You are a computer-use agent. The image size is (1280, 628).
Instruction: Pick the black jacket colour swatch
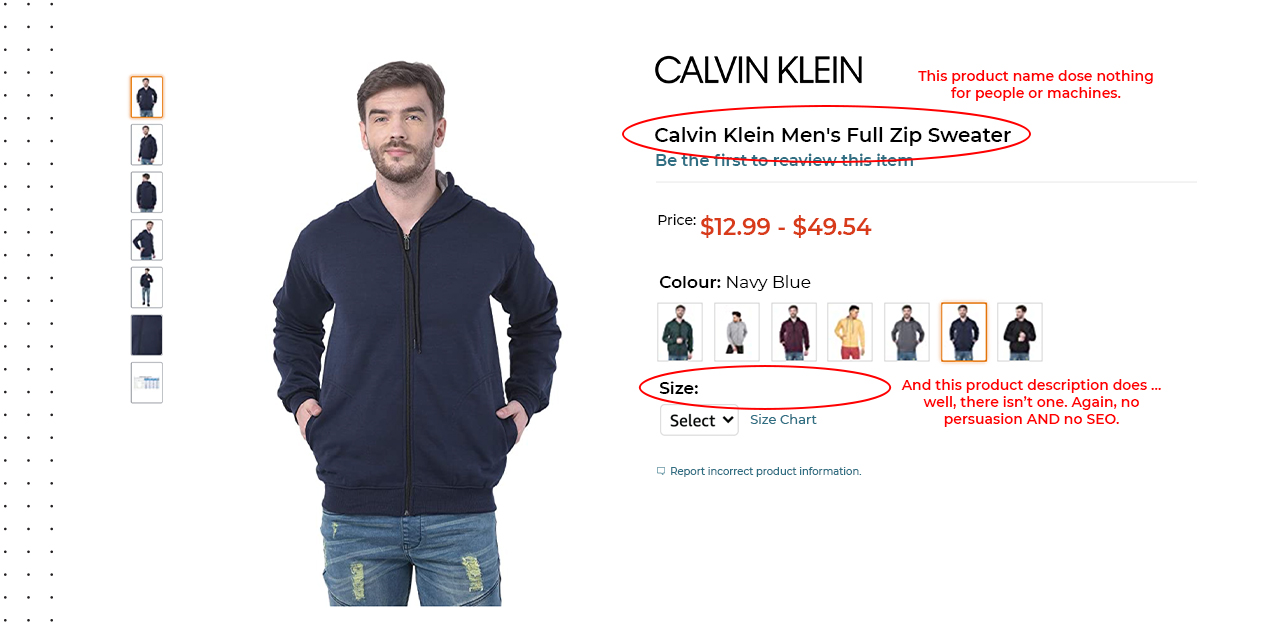point(1020,332)
